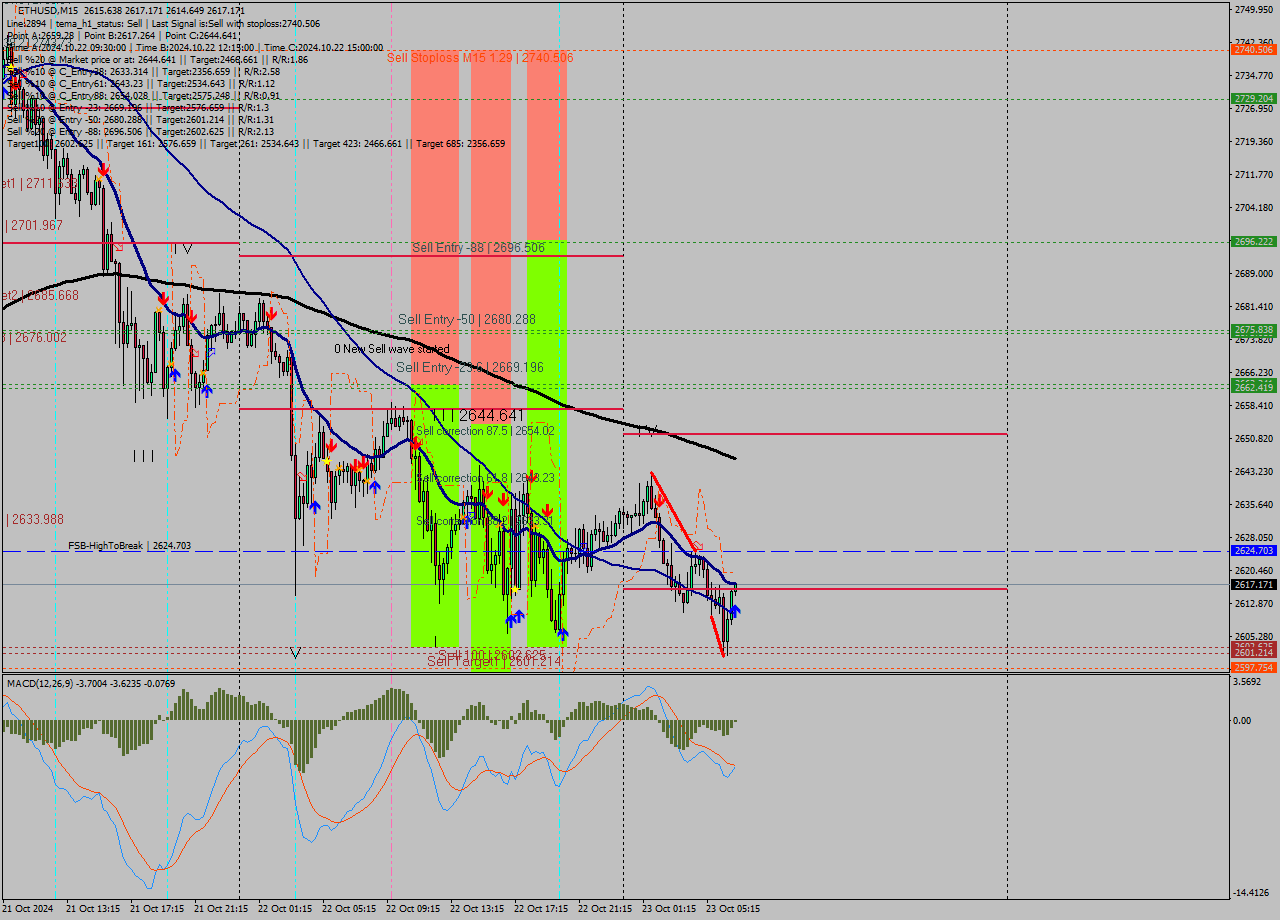This screenshot has height=920, width=1280.
Task: Select the green 2662.419 price tag
Action: click(1253, 386)
